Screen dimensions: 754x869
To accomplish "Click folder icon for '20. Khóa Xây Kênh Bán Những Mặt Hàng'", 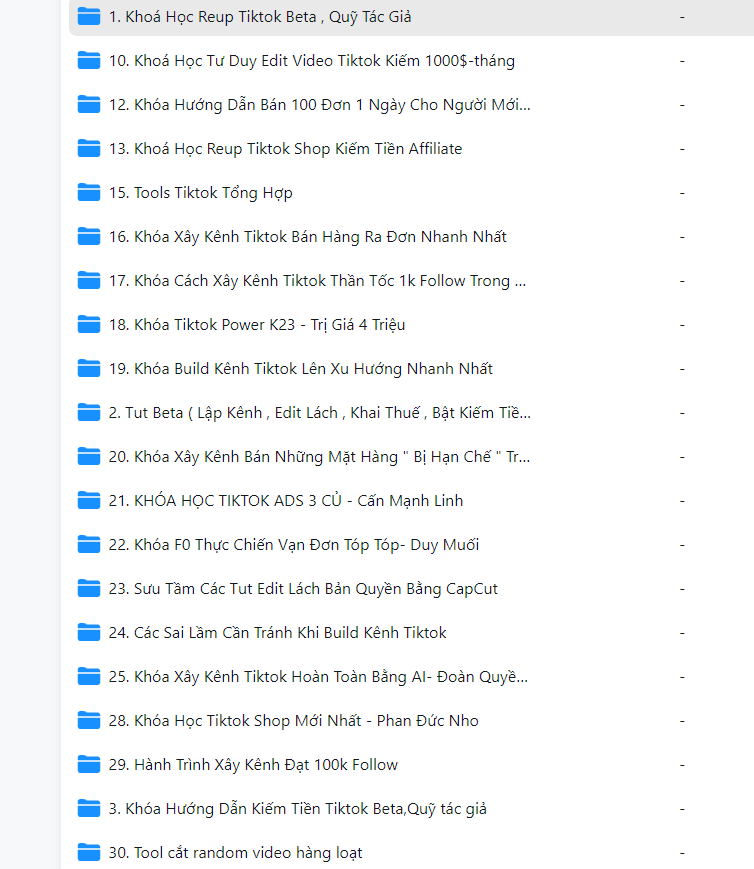I will tap(89, 457).
